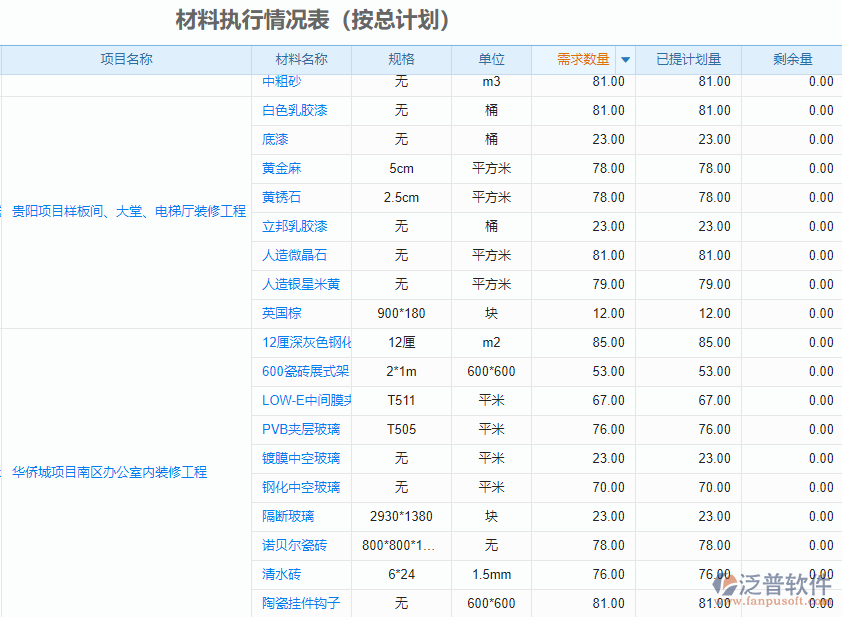Sort by the 已提计划量 column header
Image resolution: width=842 pixels, height=617 pixels.
coord(688,59)
